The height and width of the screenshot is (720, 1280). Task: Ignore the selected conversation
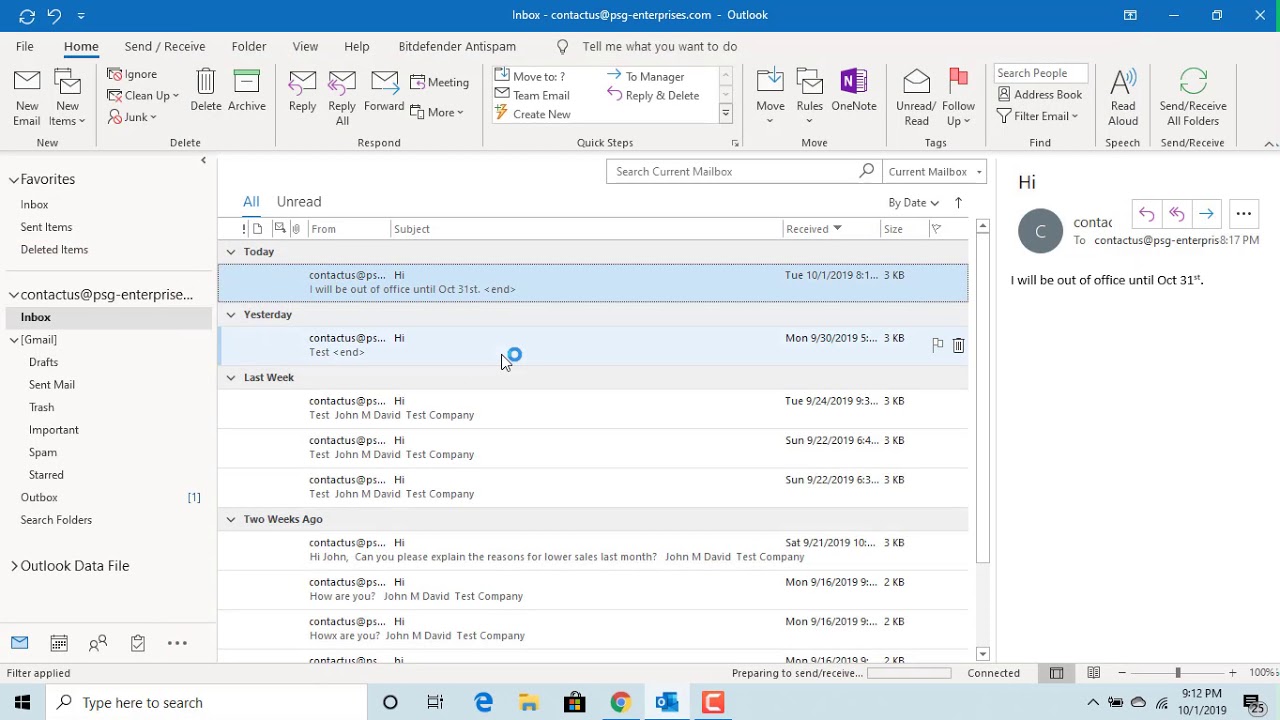click(x=132, y=74)
